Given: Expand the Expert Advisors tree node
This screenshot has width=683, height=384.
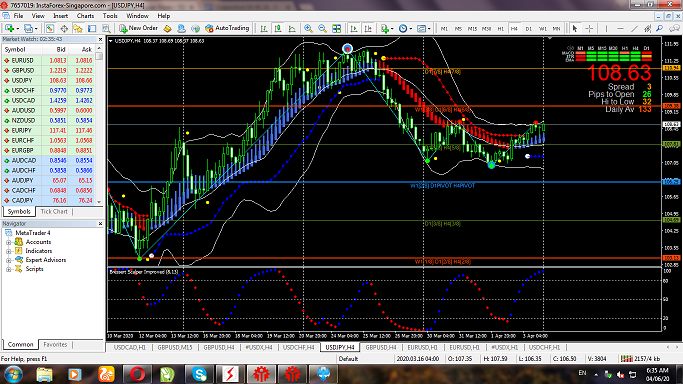Looking at the screenshot, I should pos(8,260).
